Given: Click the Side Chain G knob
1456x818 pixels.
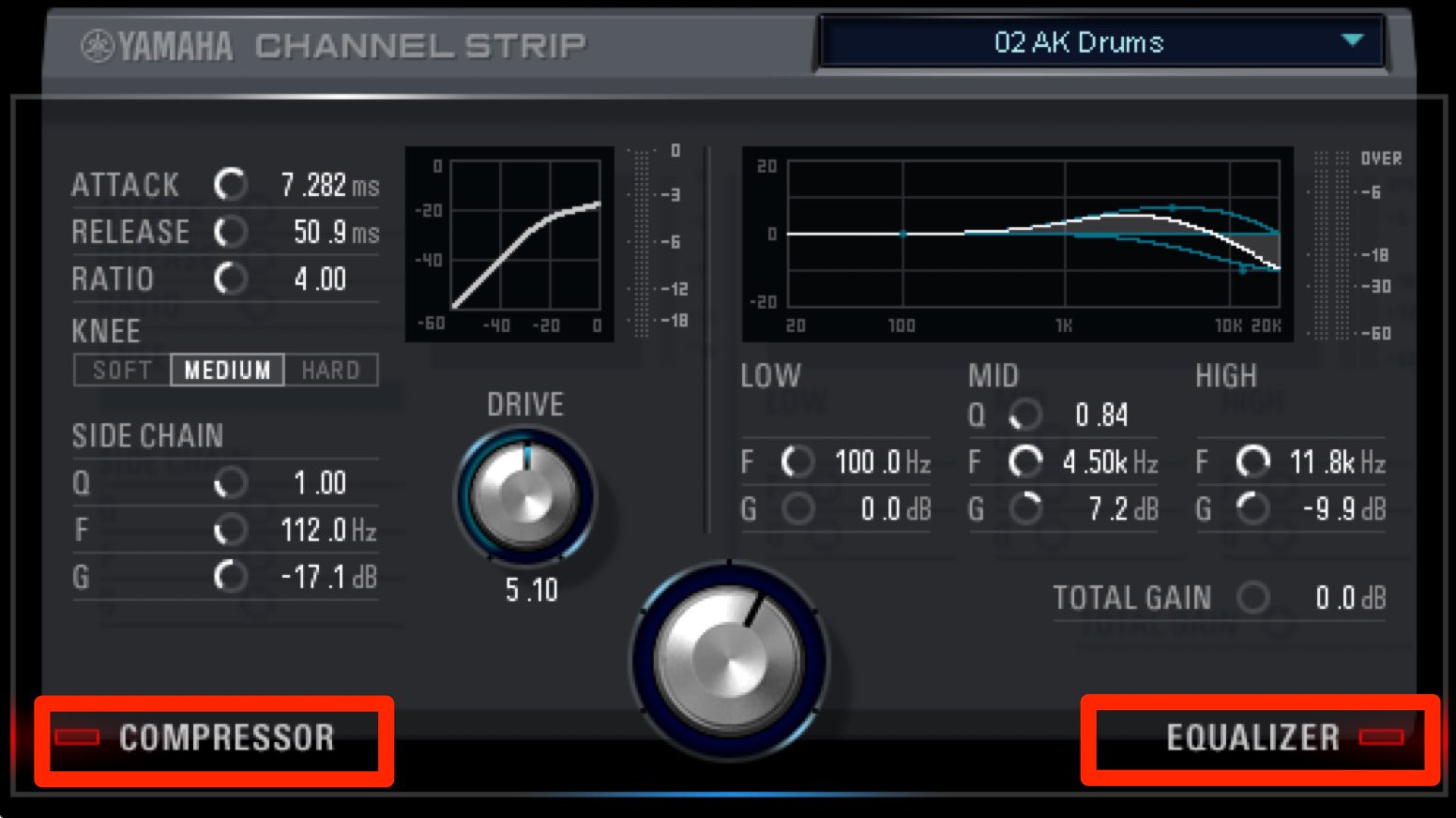Looking at the screenshot, I should [x=230, y=576].
